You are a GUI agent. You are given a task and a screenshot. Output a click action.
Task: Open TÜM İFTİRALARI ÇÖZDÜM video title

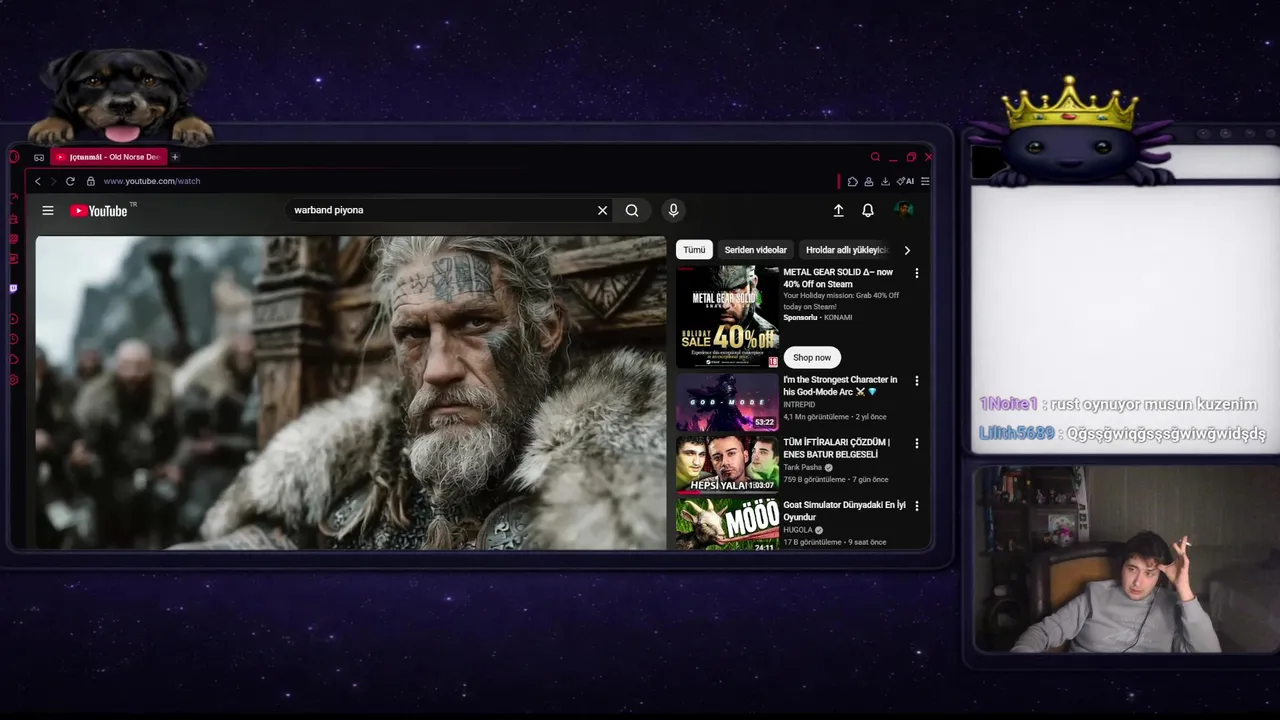coord(836,448)
